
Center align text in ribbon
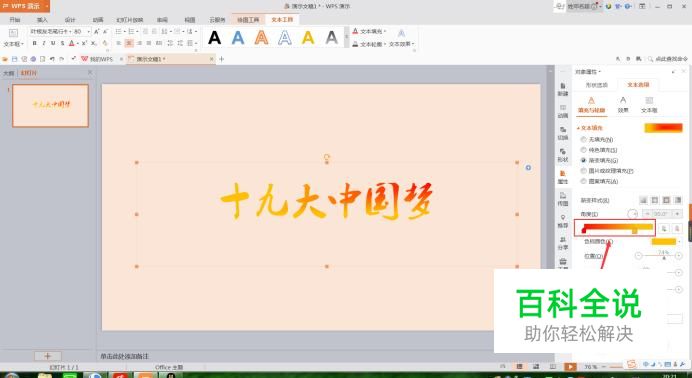pos(129,43)
